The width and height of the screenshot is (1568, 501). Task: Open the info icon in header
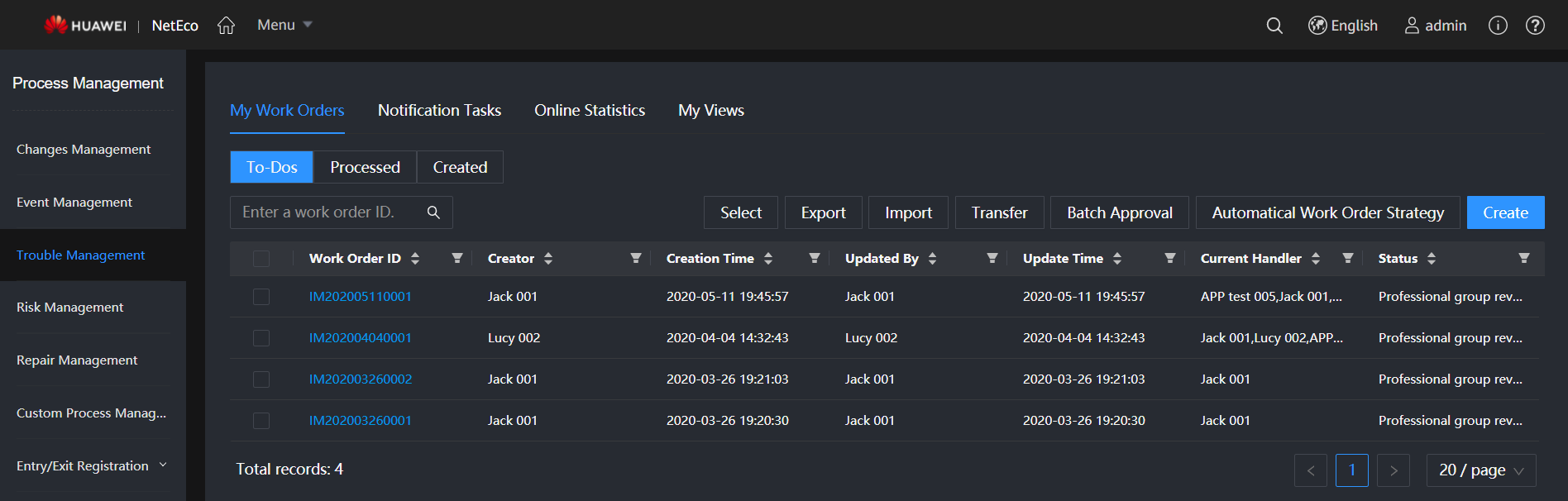click(1498, 26)
